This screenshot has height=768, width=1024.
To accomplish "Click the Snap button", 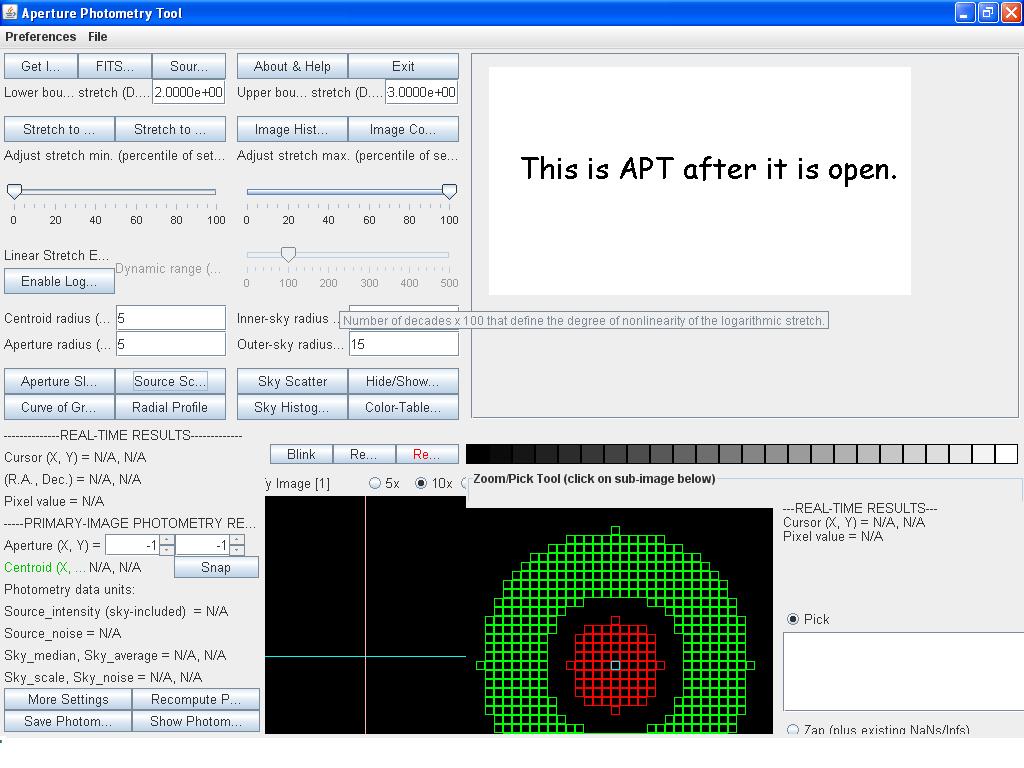I will coord(216,567).
